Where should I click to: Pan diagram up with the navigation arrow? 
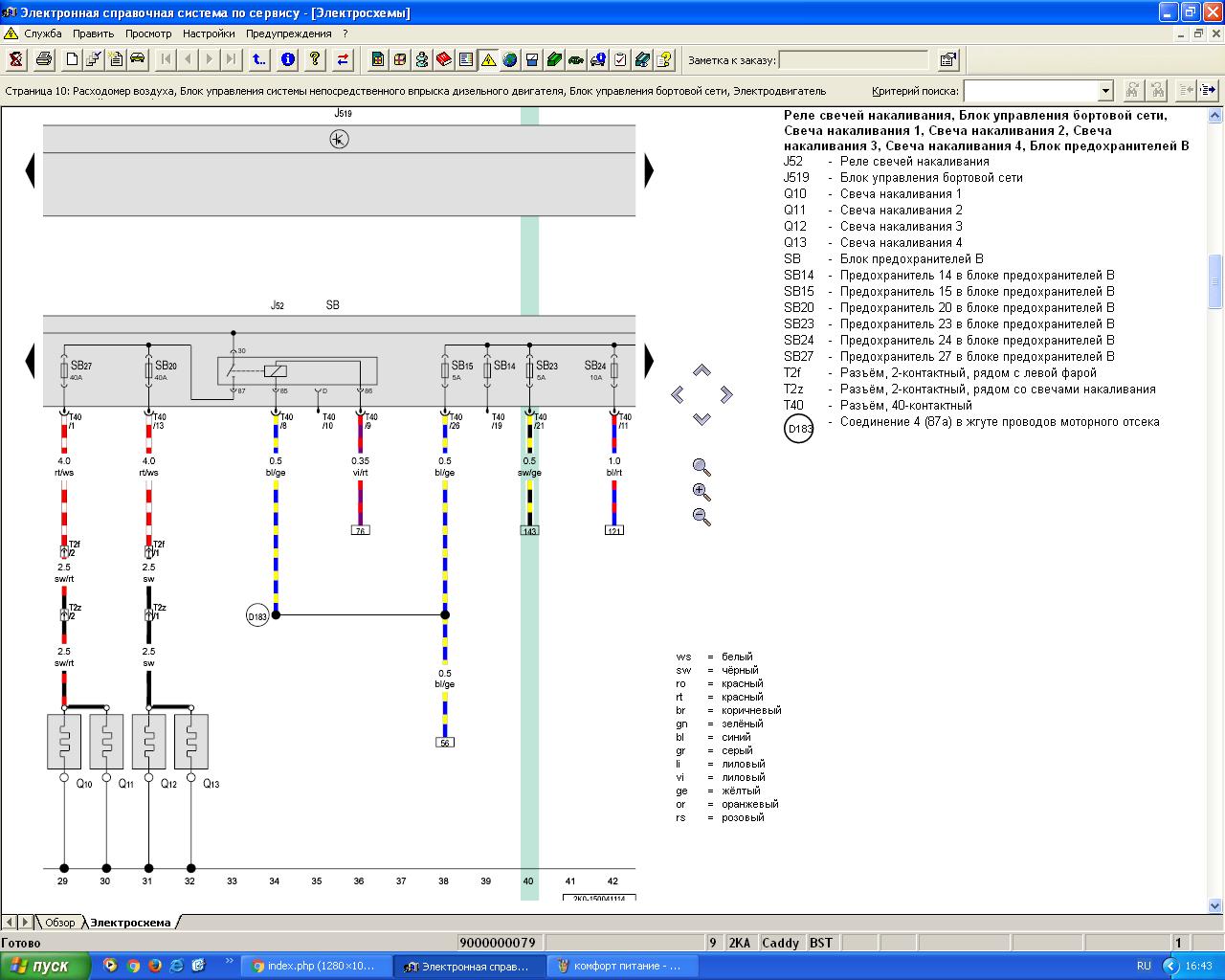click(x=702, y=370)
